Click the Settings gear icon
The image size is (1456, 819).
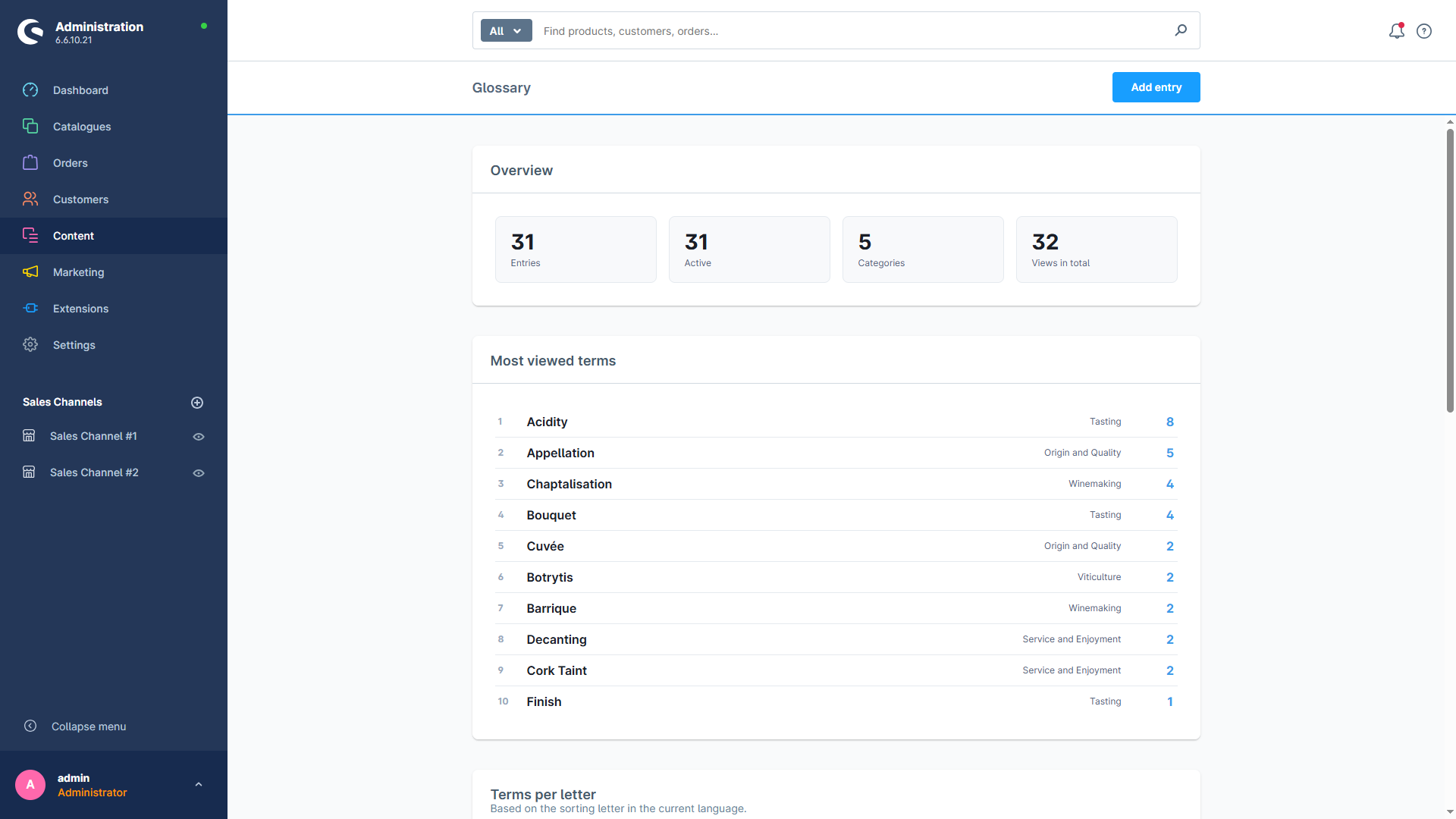(30, 345)
